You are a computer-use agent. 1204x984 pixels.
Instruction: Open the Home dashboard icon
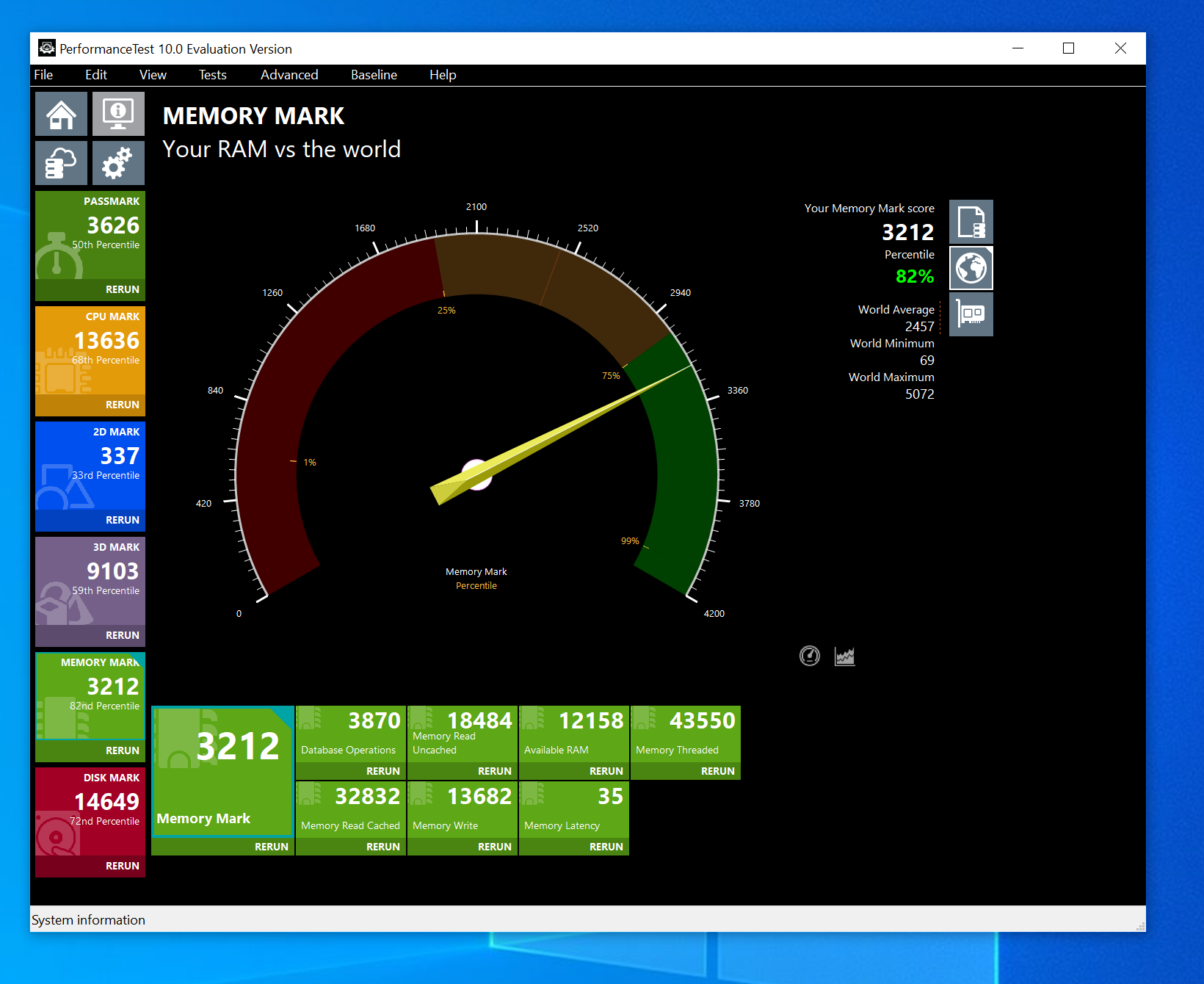pos(61,114)
